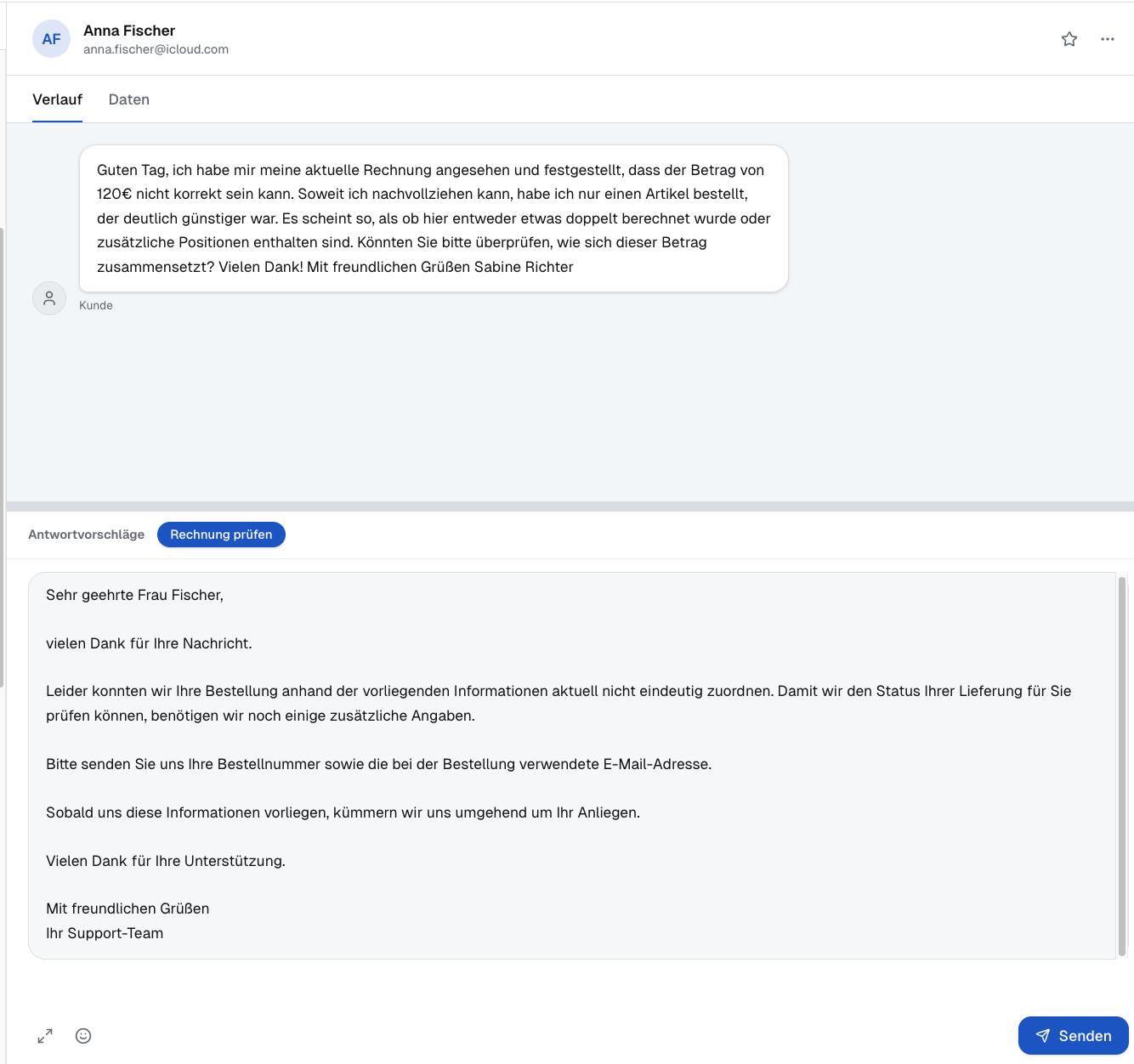This screenshot has width=1134, height=1064.
Task: Send the draft reply with Senden
Action: click(1073, 1036)
